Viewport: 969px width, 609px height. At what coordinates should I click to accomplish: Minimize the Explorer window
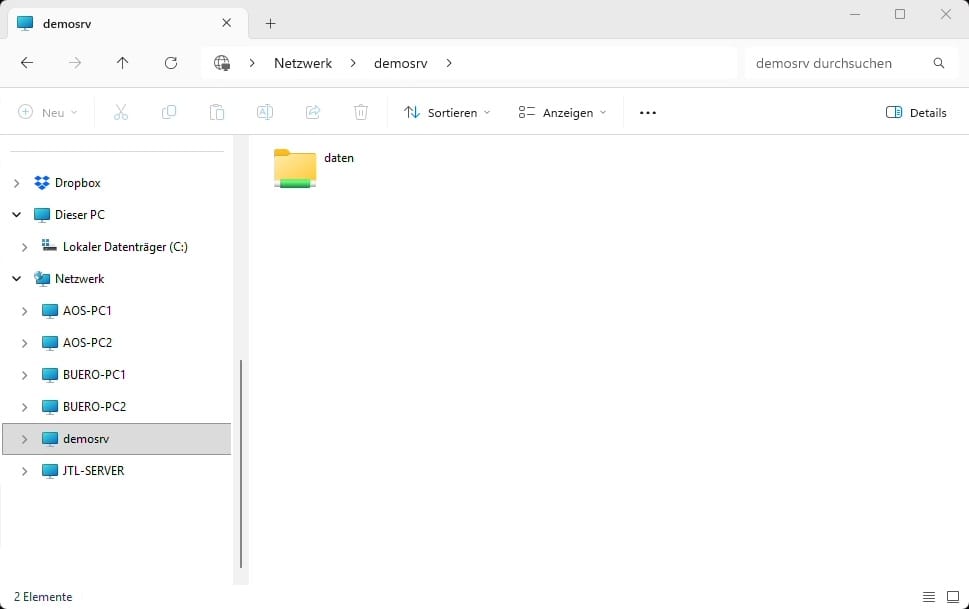tap(855, 14)
